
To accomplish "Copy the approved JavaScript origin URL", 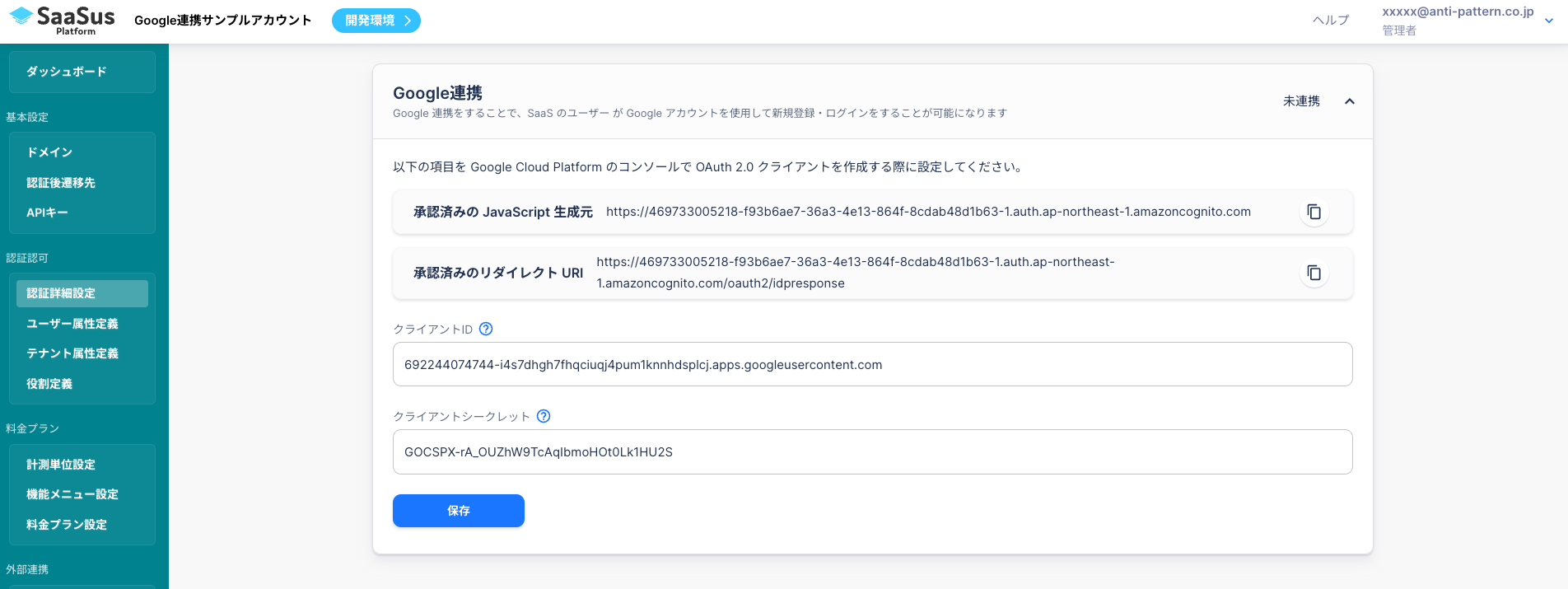I will tap(1314, 213).
